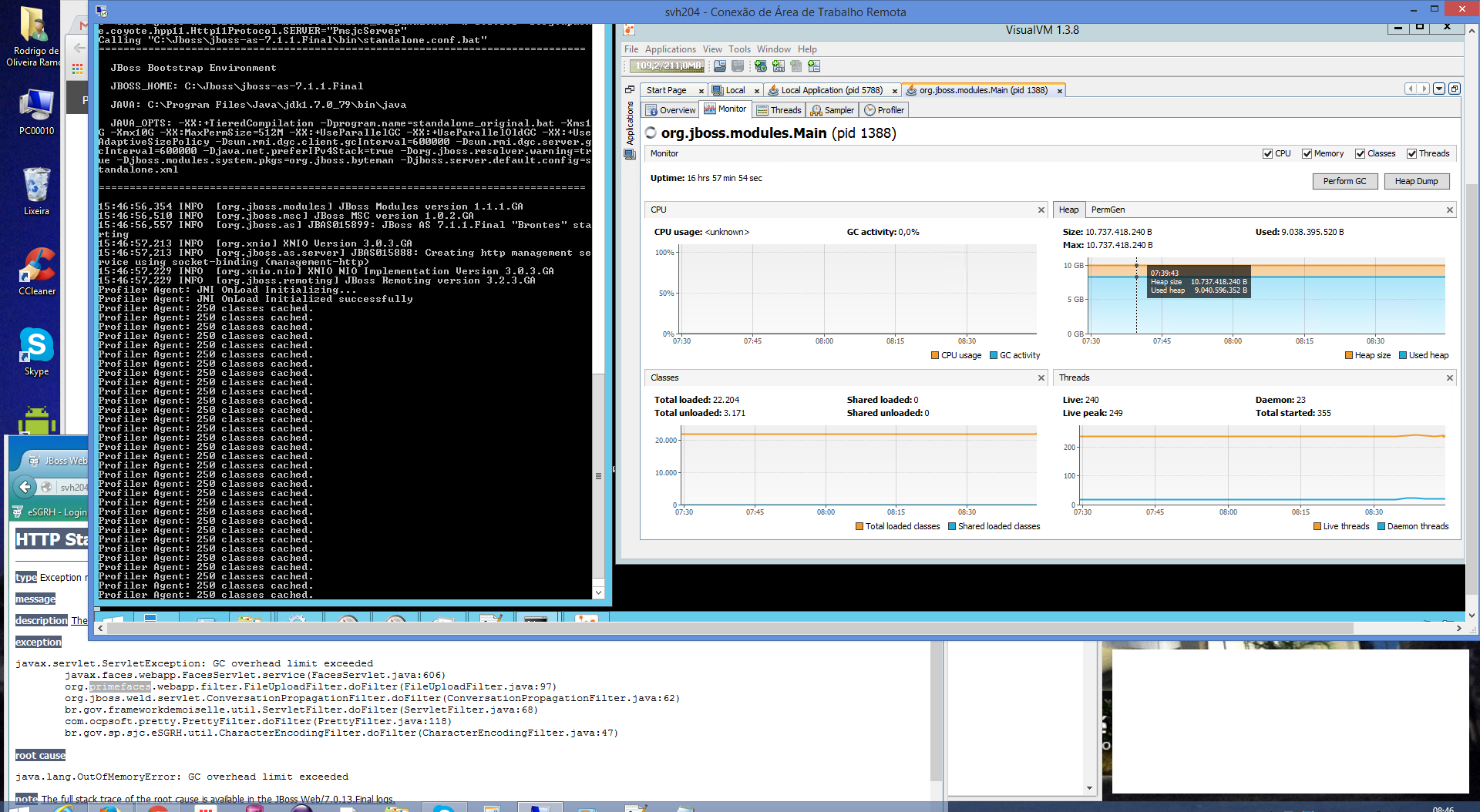Open the Applications menu

(671, 49)
